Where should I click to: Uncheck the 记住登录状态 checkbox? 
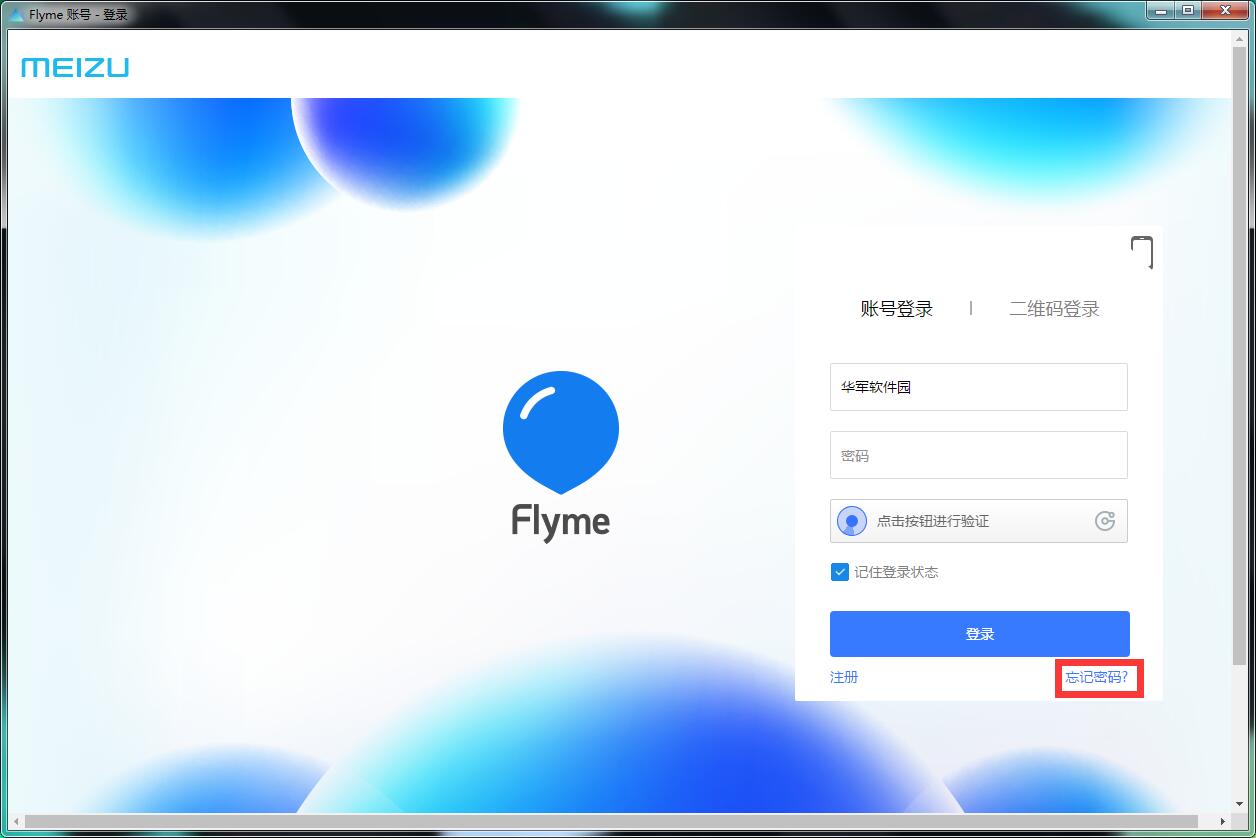(x=839, y=572)
